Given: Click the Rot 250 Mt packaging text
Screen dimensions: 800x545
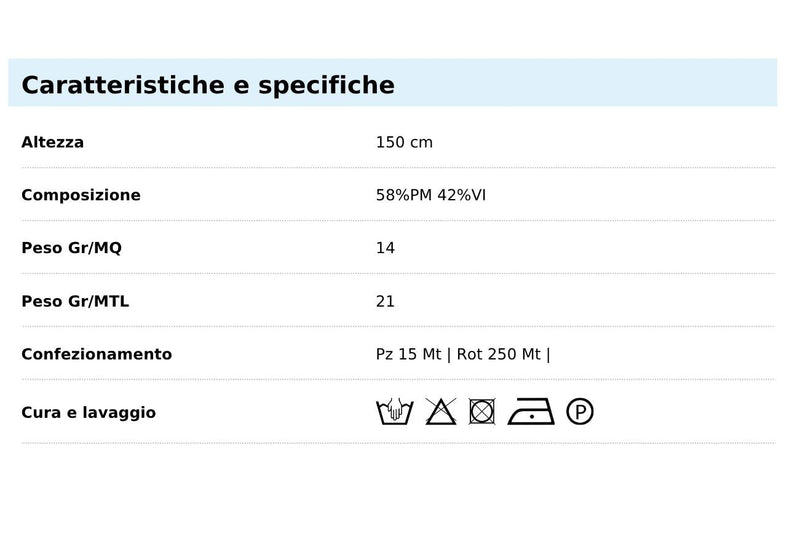Looking at the screenshot, I should [x=498, y=354].
